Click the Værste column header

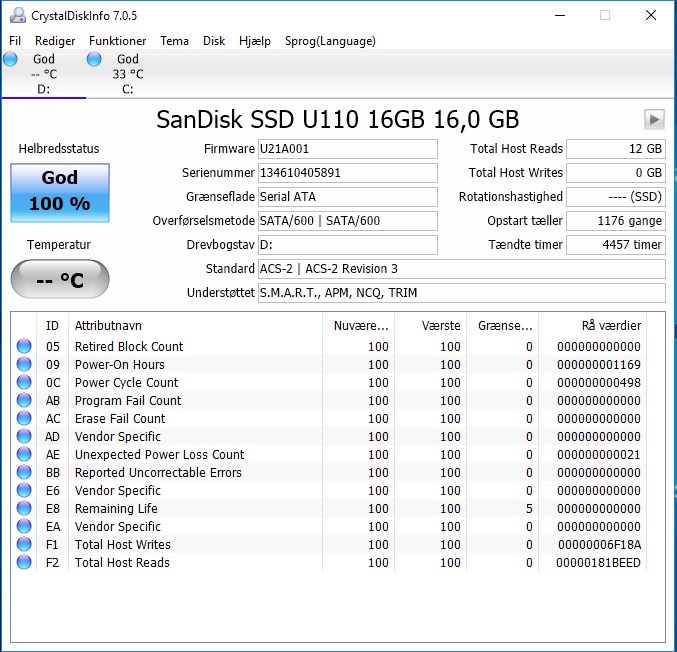[430, 326]
